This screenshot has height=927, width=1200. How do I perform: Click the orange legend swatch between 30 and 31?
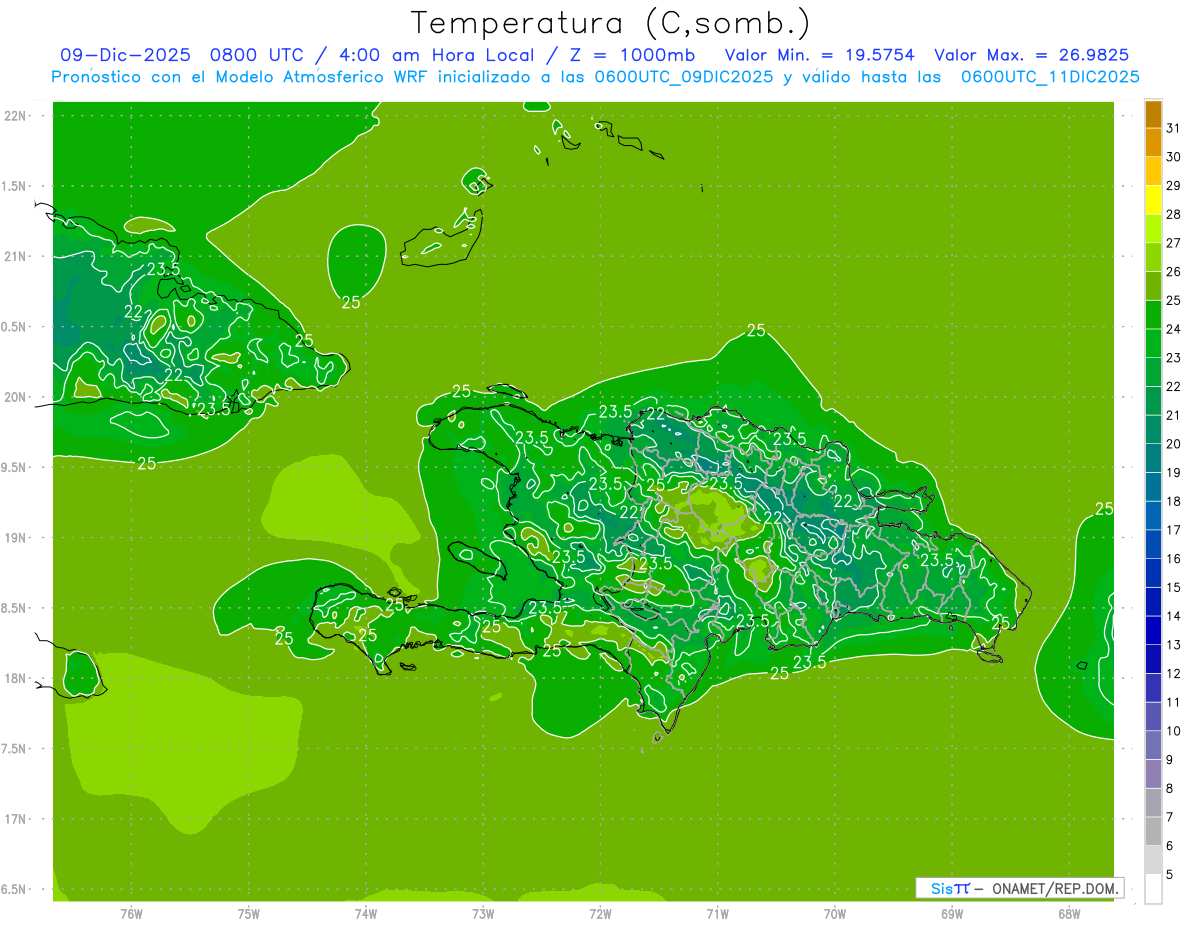click(1153, 143)
